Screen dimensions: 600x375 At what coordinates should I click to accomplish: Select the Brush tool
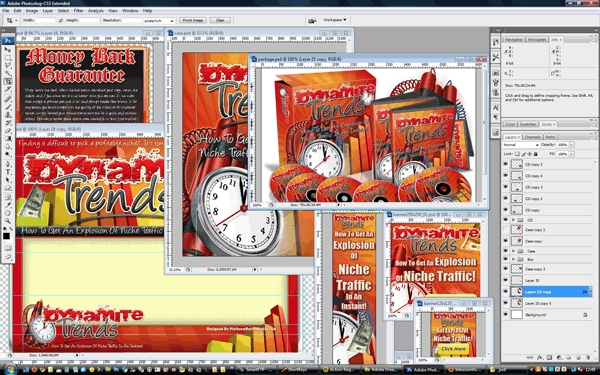(x=8, y=106)
